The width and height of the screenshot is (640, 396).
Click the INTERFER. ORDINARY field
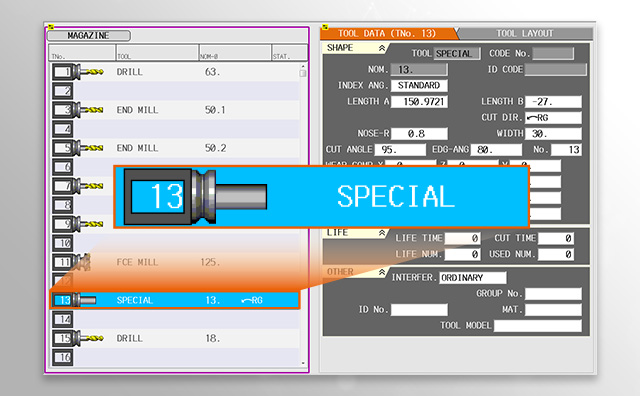click(473, 278)
